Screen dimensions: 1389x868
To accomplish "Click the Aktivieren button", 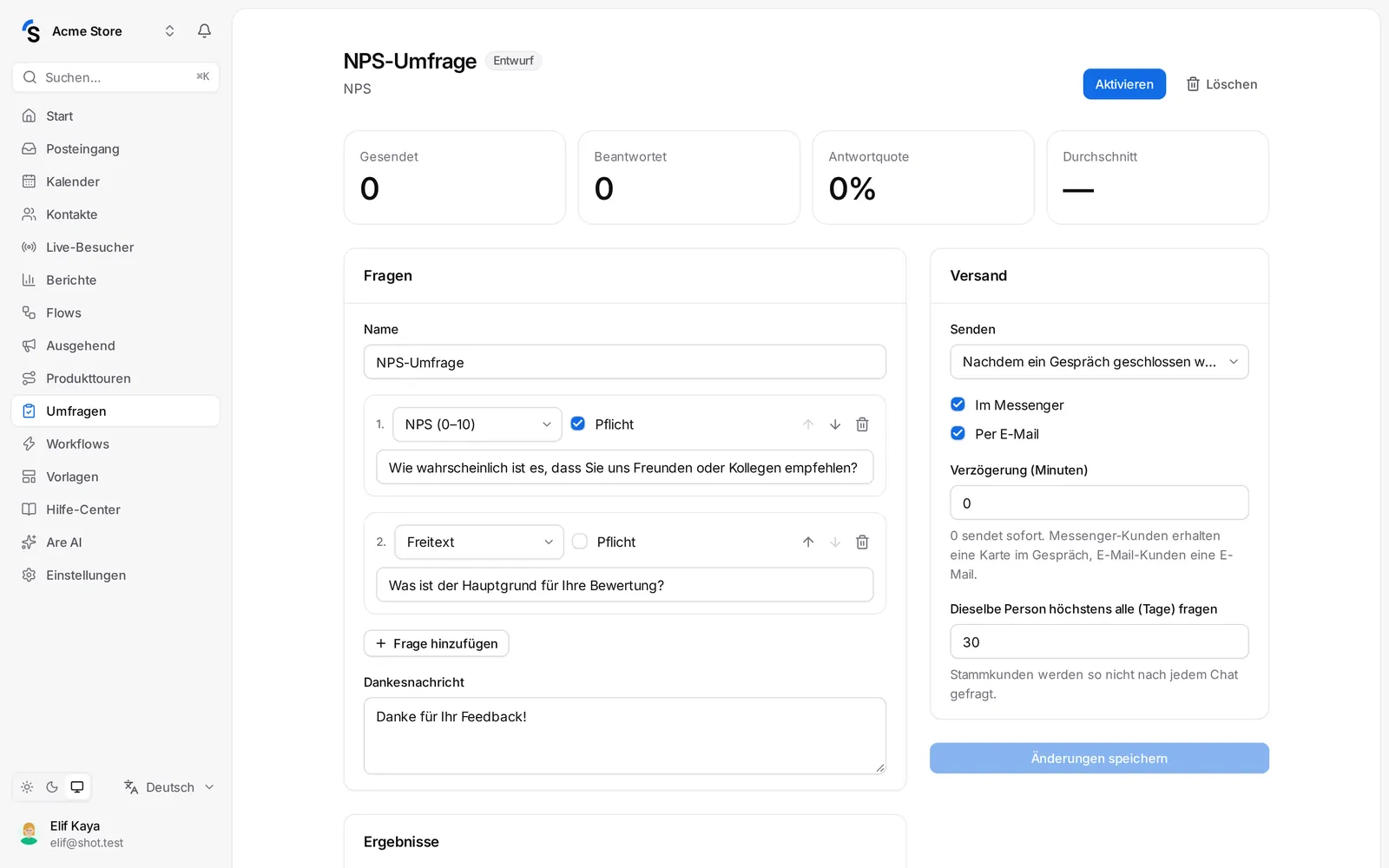I will (1124, 84).
